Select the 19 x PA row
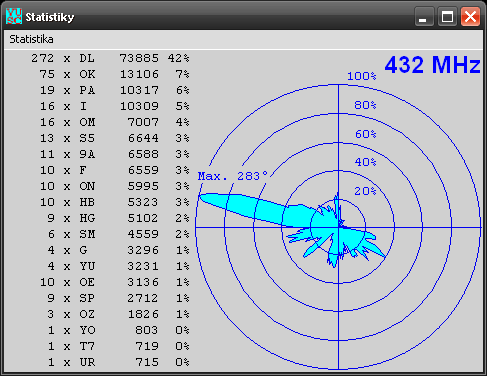The width and height of the screenshot is (487, 376). [114, 90]
